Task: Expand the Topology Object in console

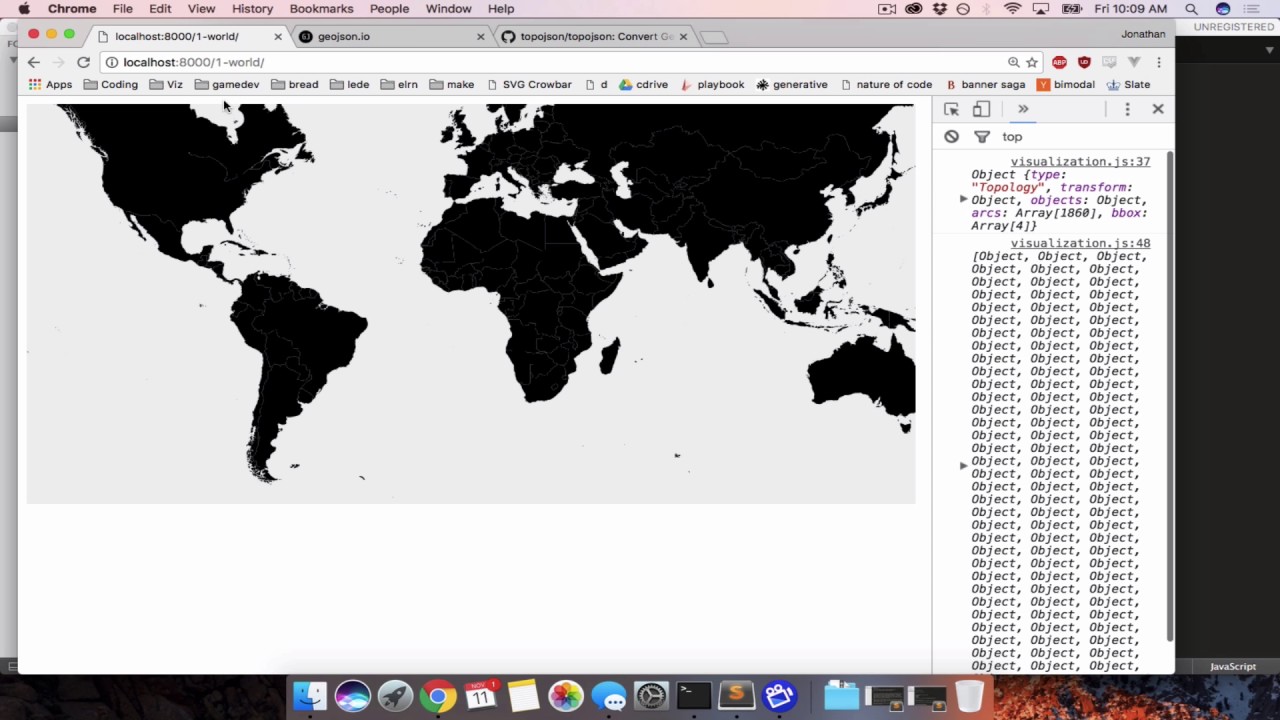Action: [x=963, y=200]
